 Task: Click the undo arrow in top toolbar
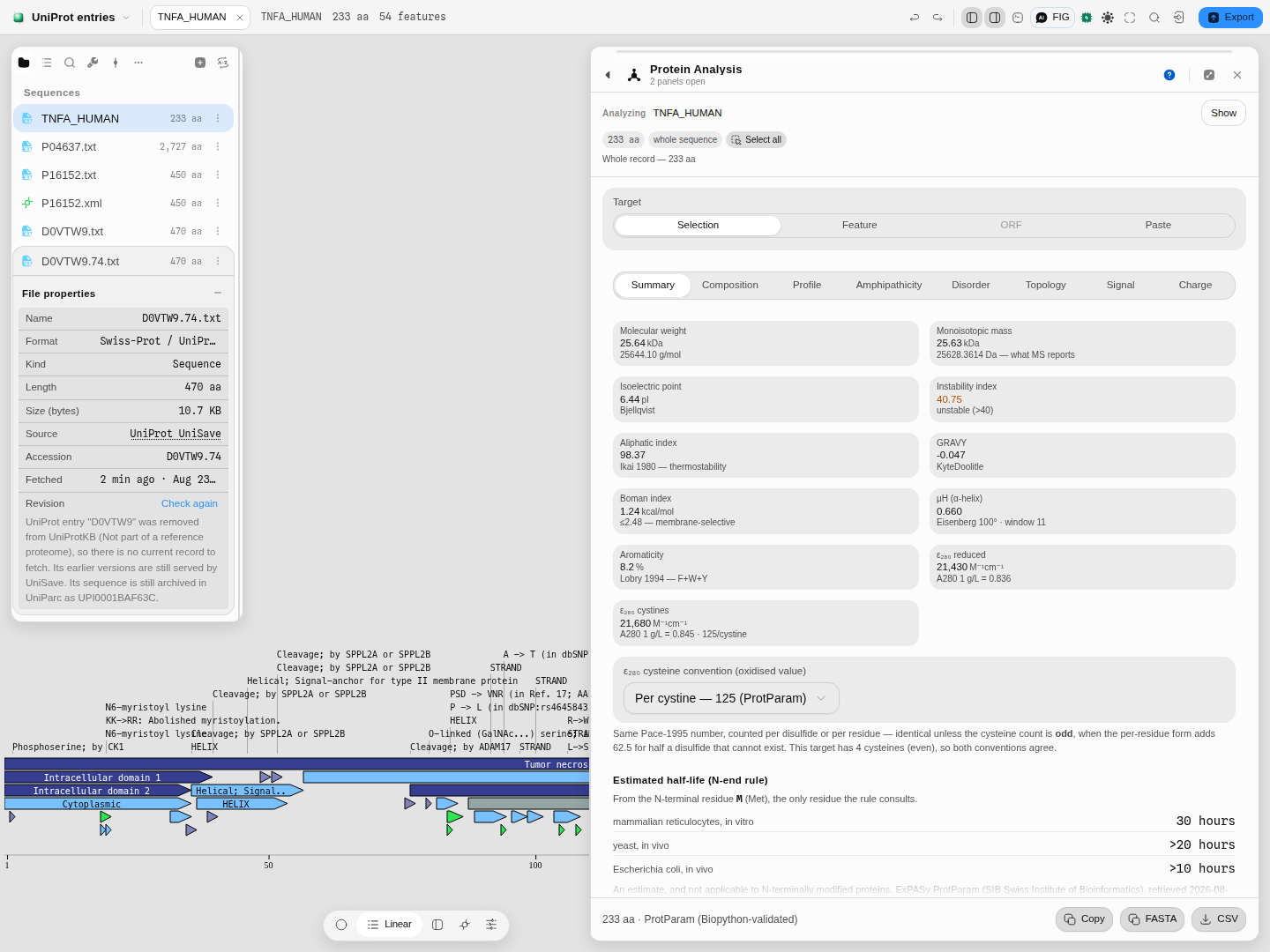915,18
